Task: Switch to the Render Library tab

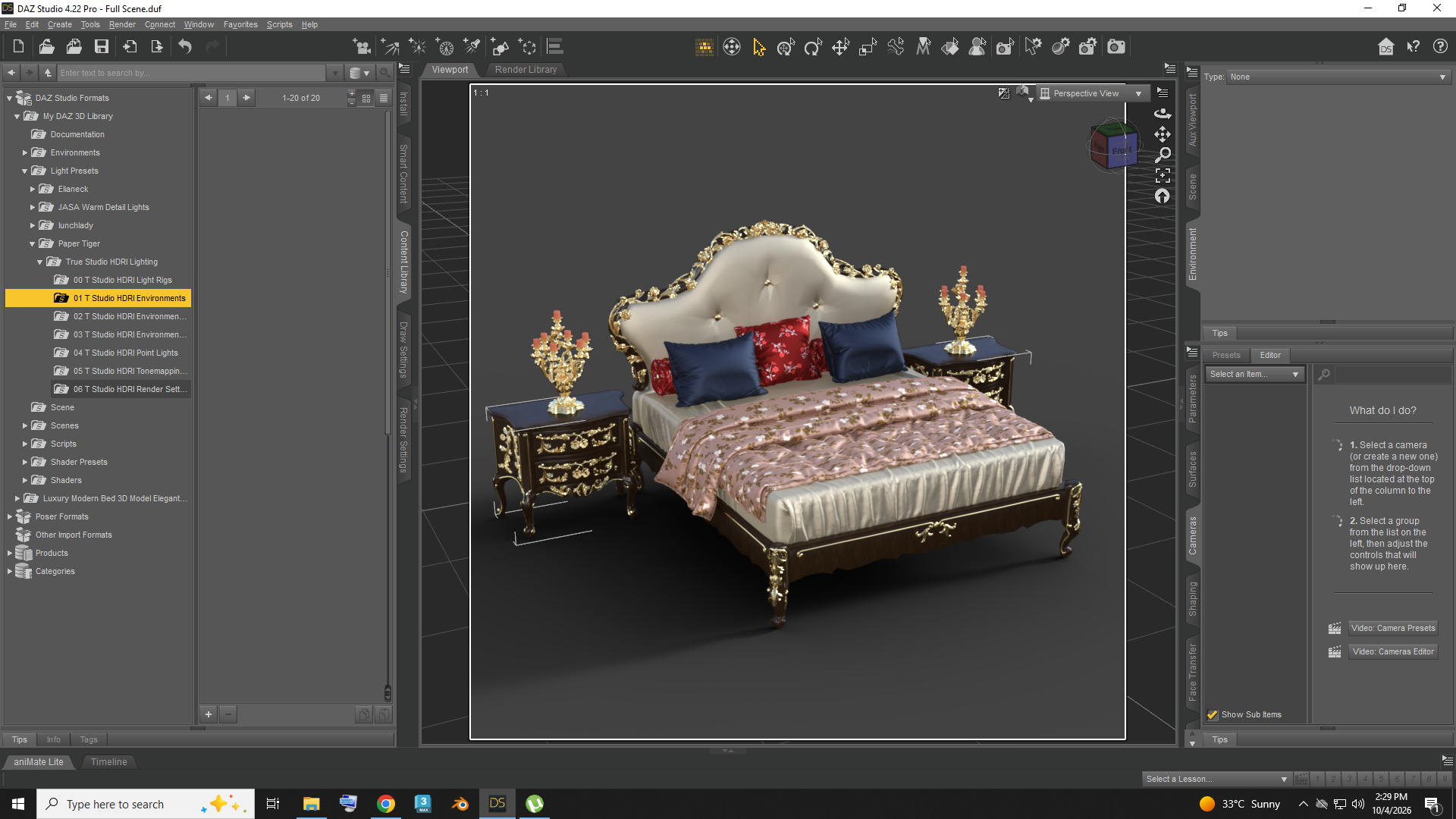Action: [x=526, y=70]
